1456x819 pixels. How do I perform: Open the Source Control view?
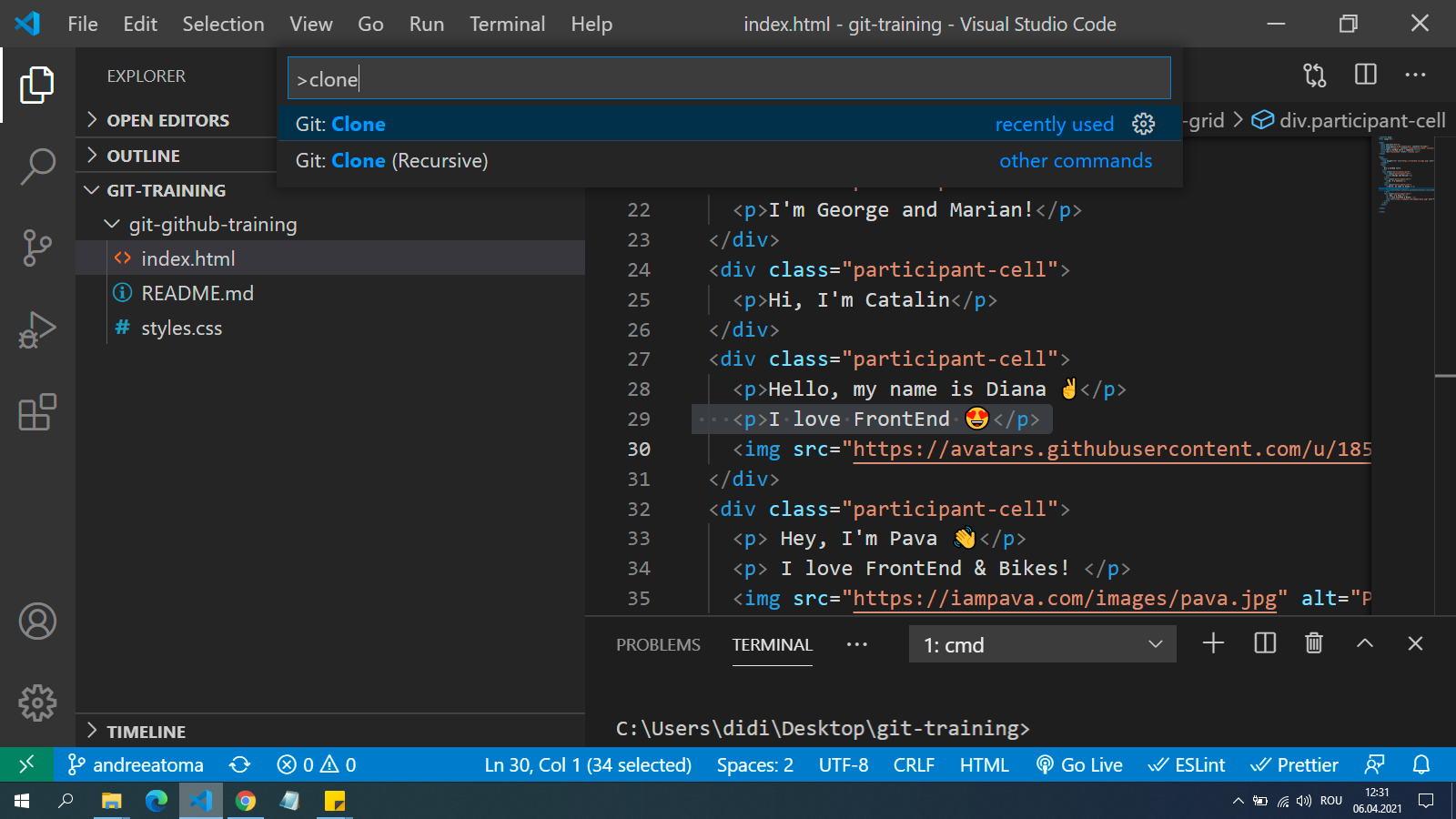point(37,248)
